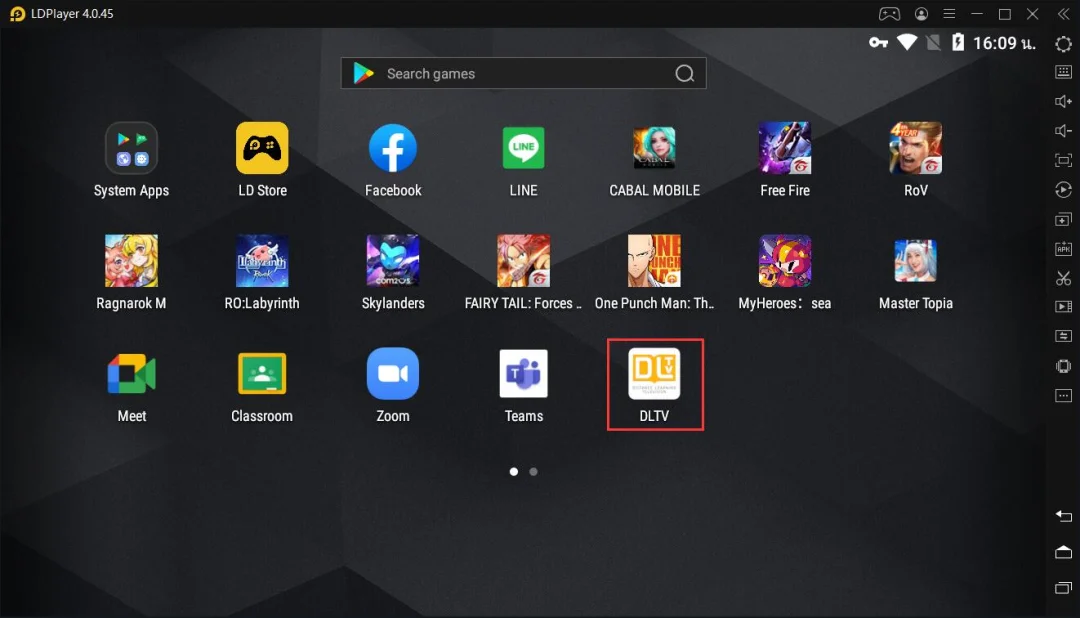Image resolution: width=1080 pixels, height=618 pixels.
Task: Open the RoV game
Action: click(915, 148)
